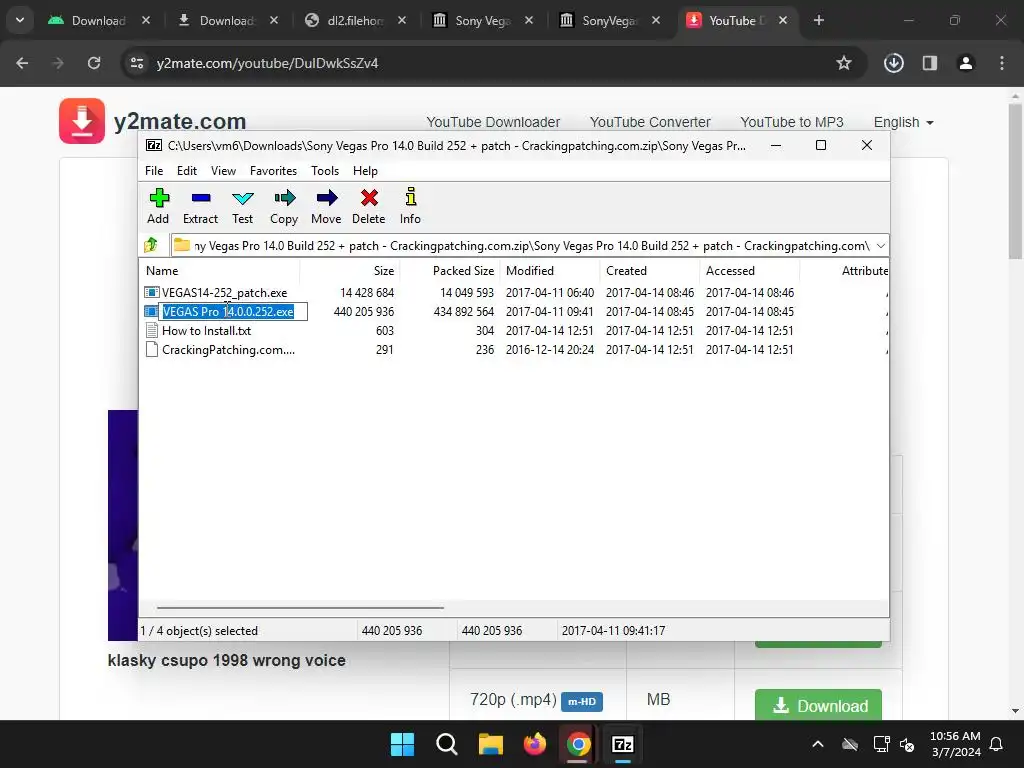The height and width of the screenshot is (768, 1024).
Task: Sort by the Size column header
Action: pos(350,270)
